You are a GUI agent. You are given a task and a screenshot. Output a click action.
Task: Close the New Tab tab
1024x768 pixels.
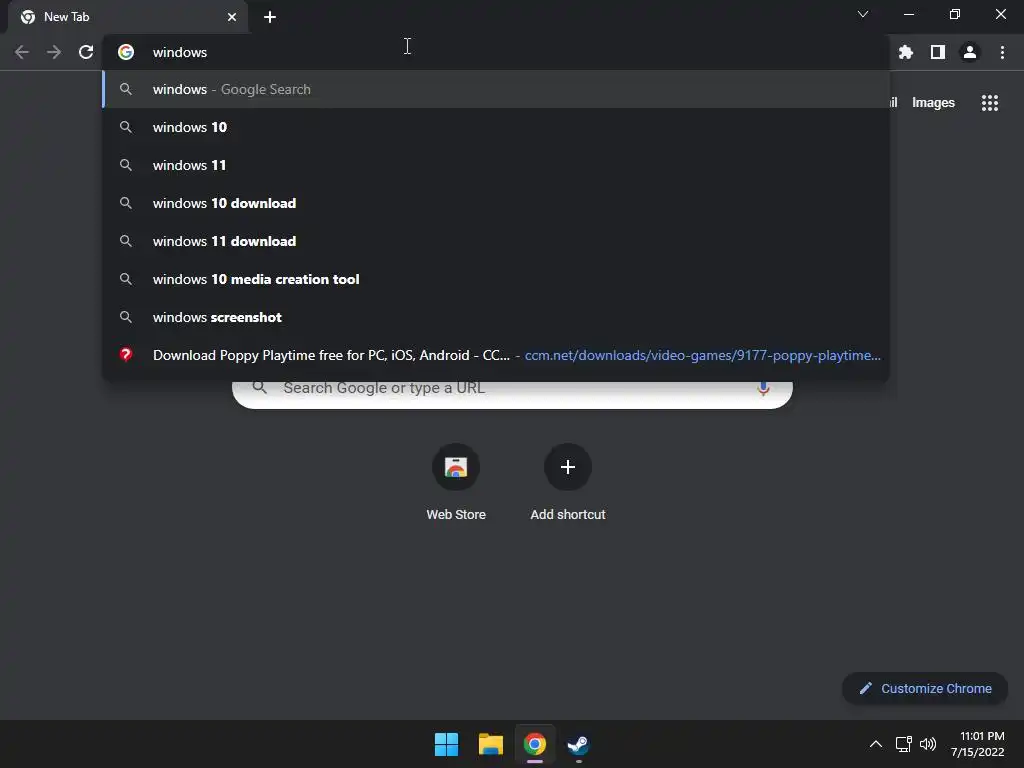(x=232, y=17)
